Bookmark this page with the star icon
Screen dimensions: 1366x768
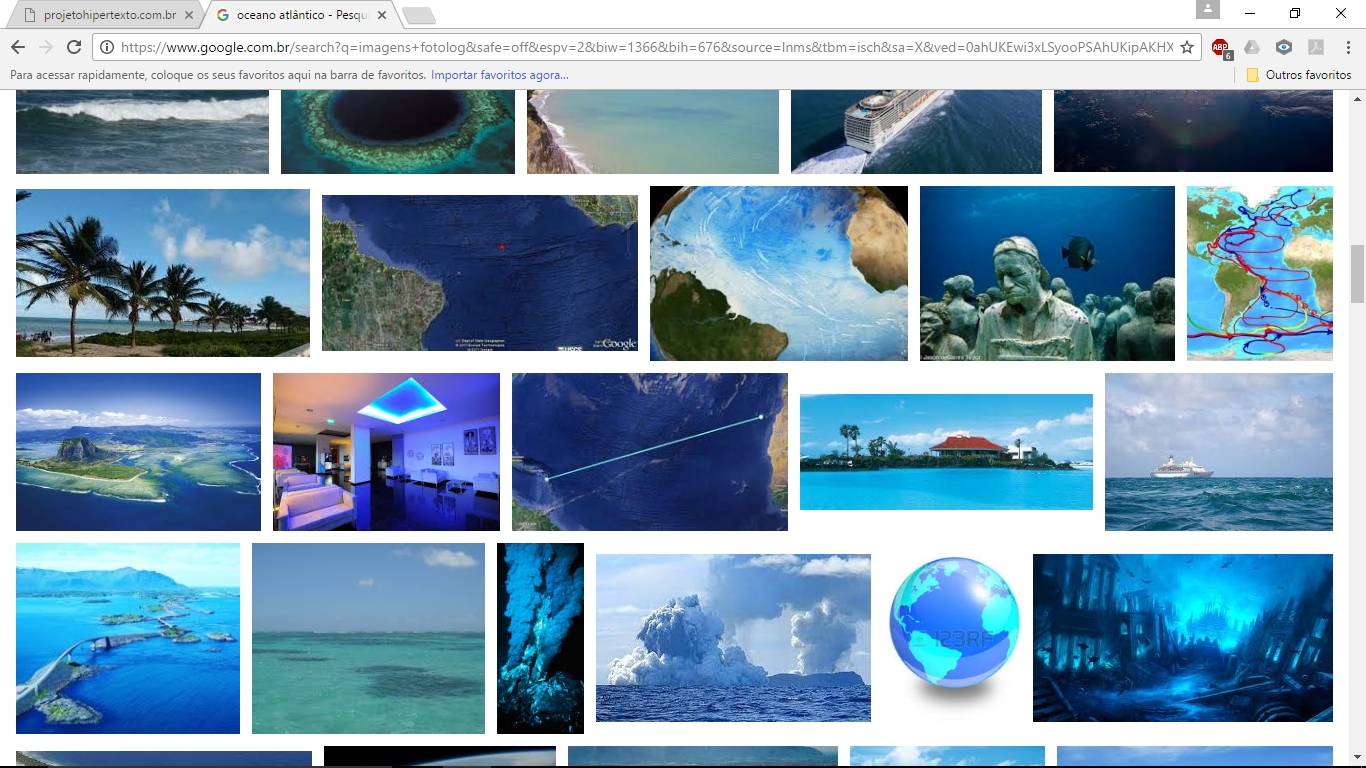click(x=1187, y=47)
